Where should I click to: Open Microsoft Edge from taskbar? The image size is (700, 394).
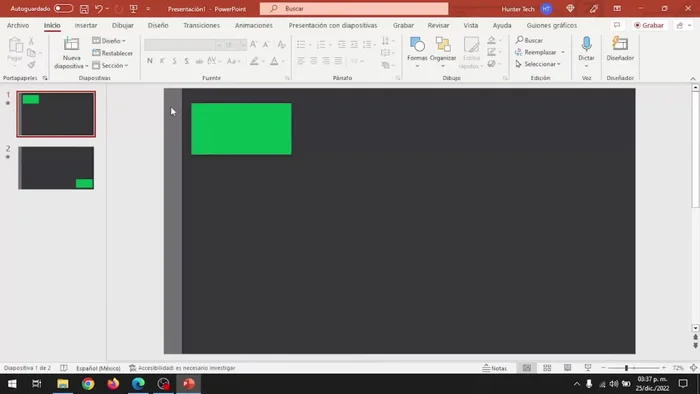138,384
